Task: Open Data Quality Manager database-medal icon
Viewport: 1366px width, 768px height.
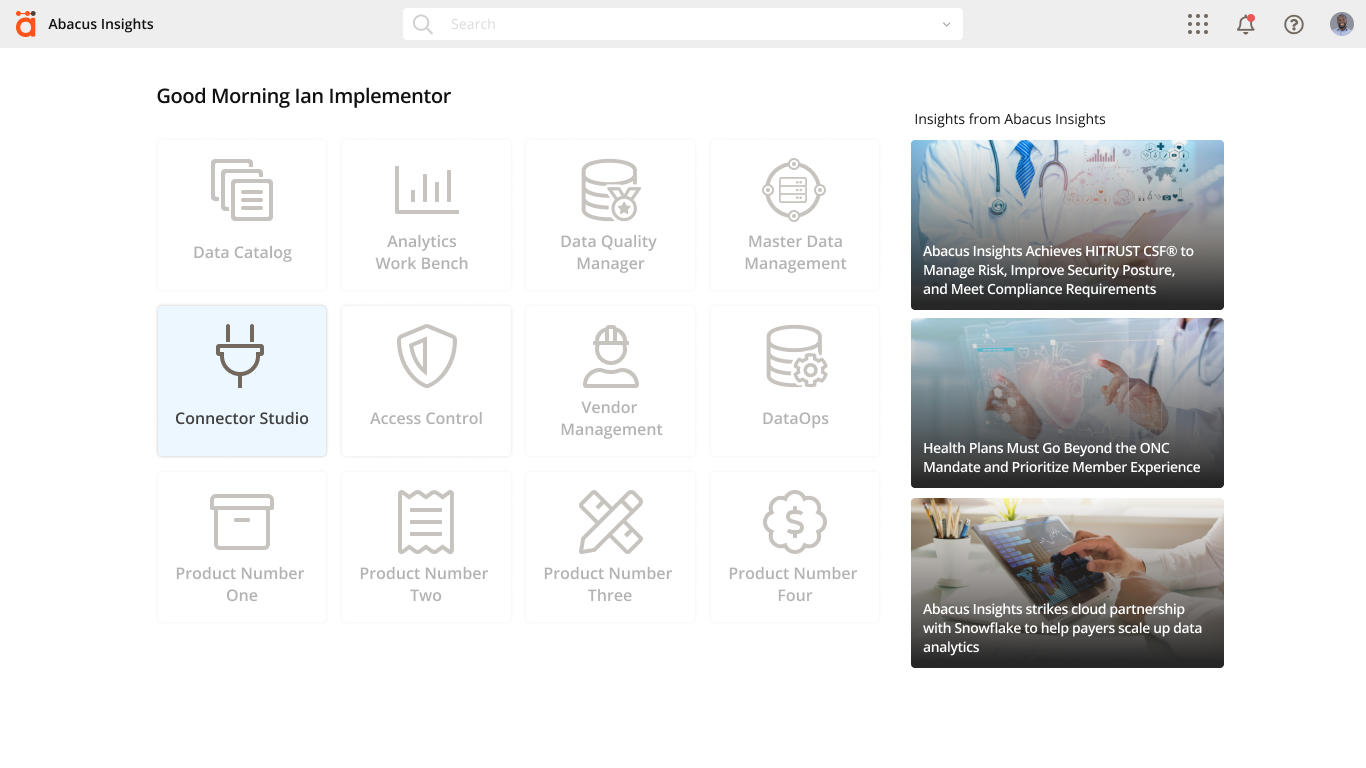Action: 610,190
